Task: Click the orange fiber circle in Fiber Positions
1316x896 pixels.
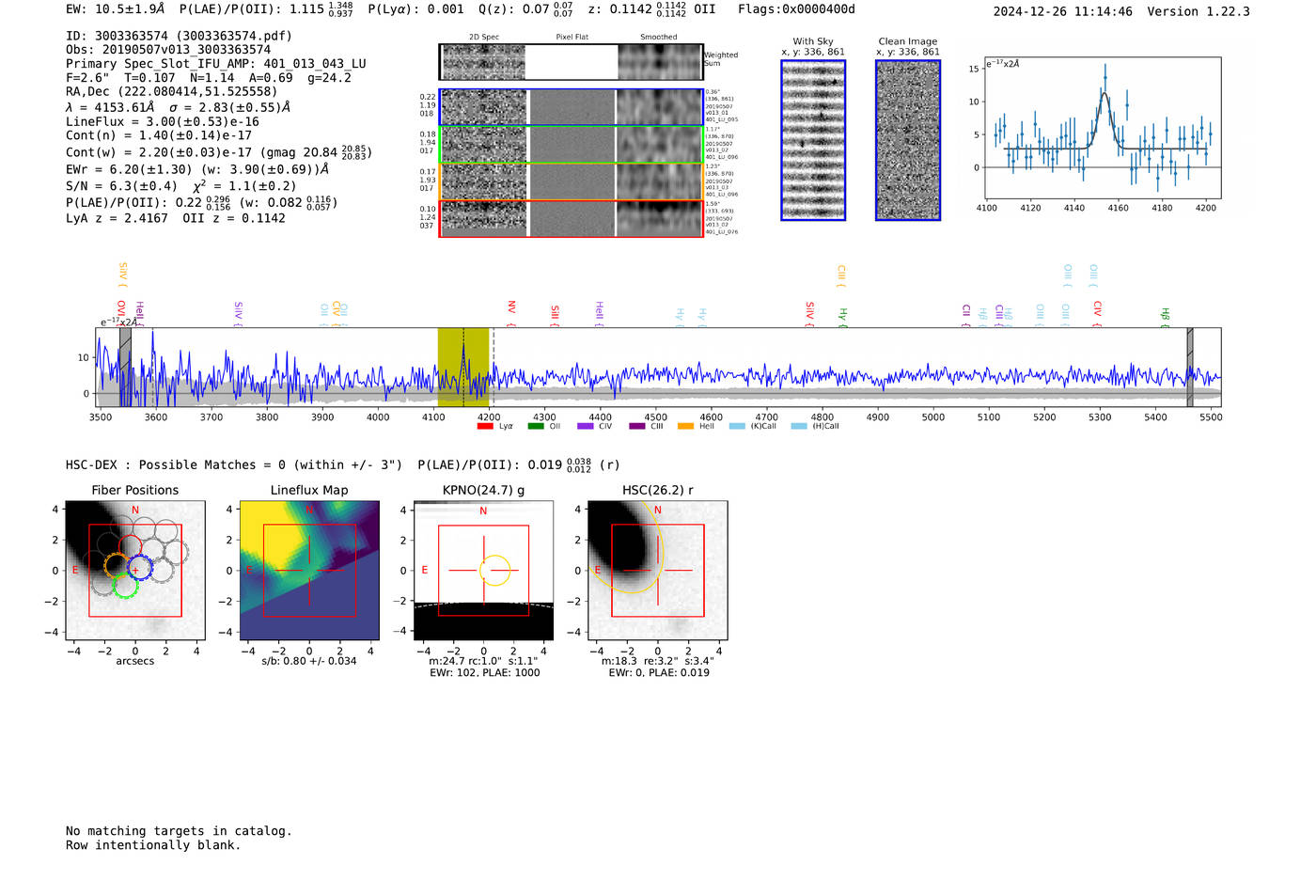Action: click(x=117, y=566)
